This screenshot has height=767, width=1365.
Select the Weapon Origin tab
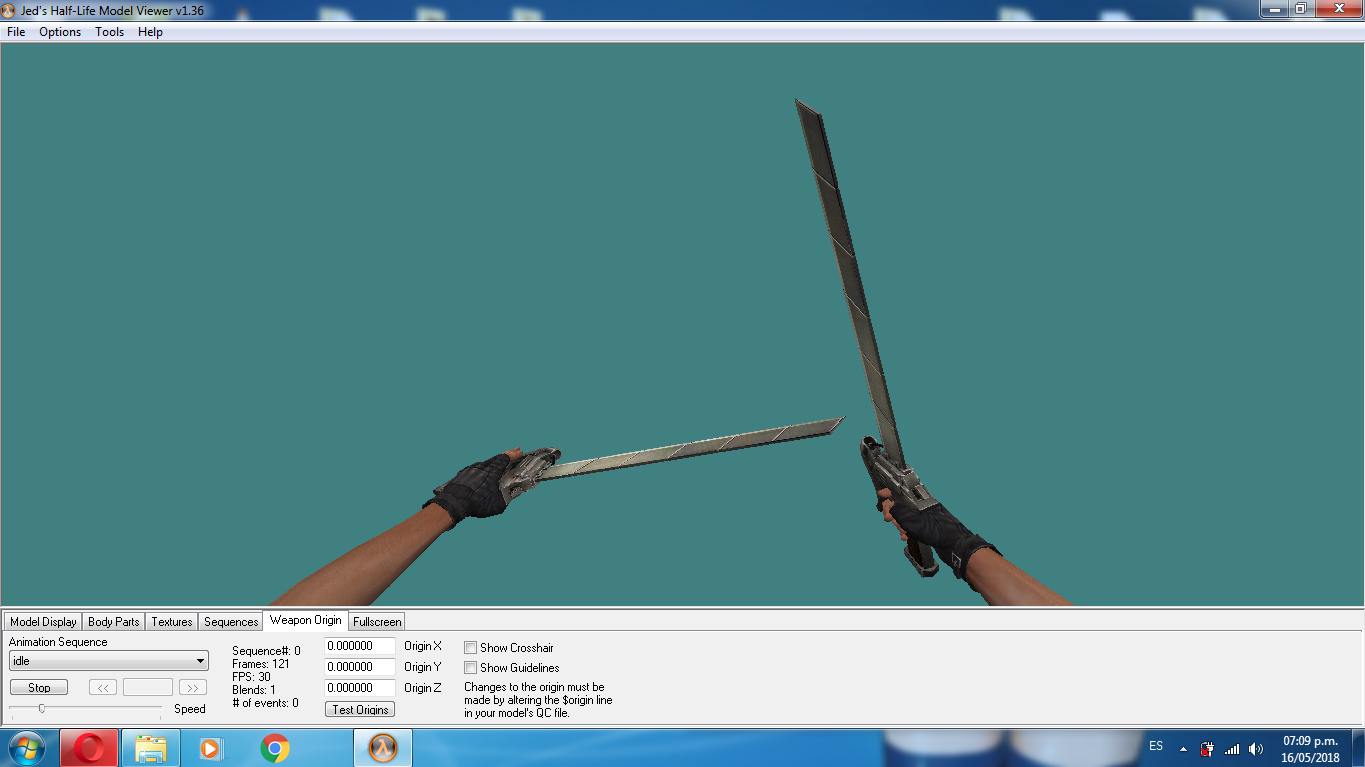(x=305, y=620)
